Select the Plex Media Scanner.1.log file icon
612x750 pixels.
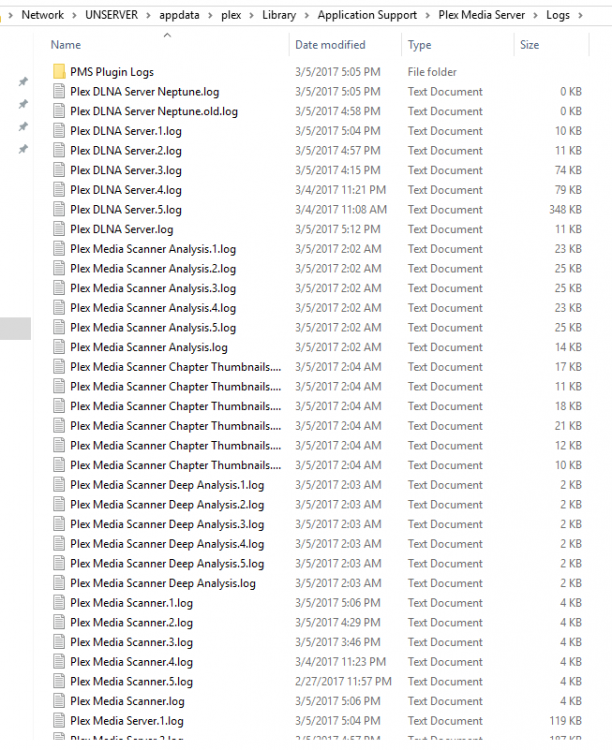(x=59, y=602)
